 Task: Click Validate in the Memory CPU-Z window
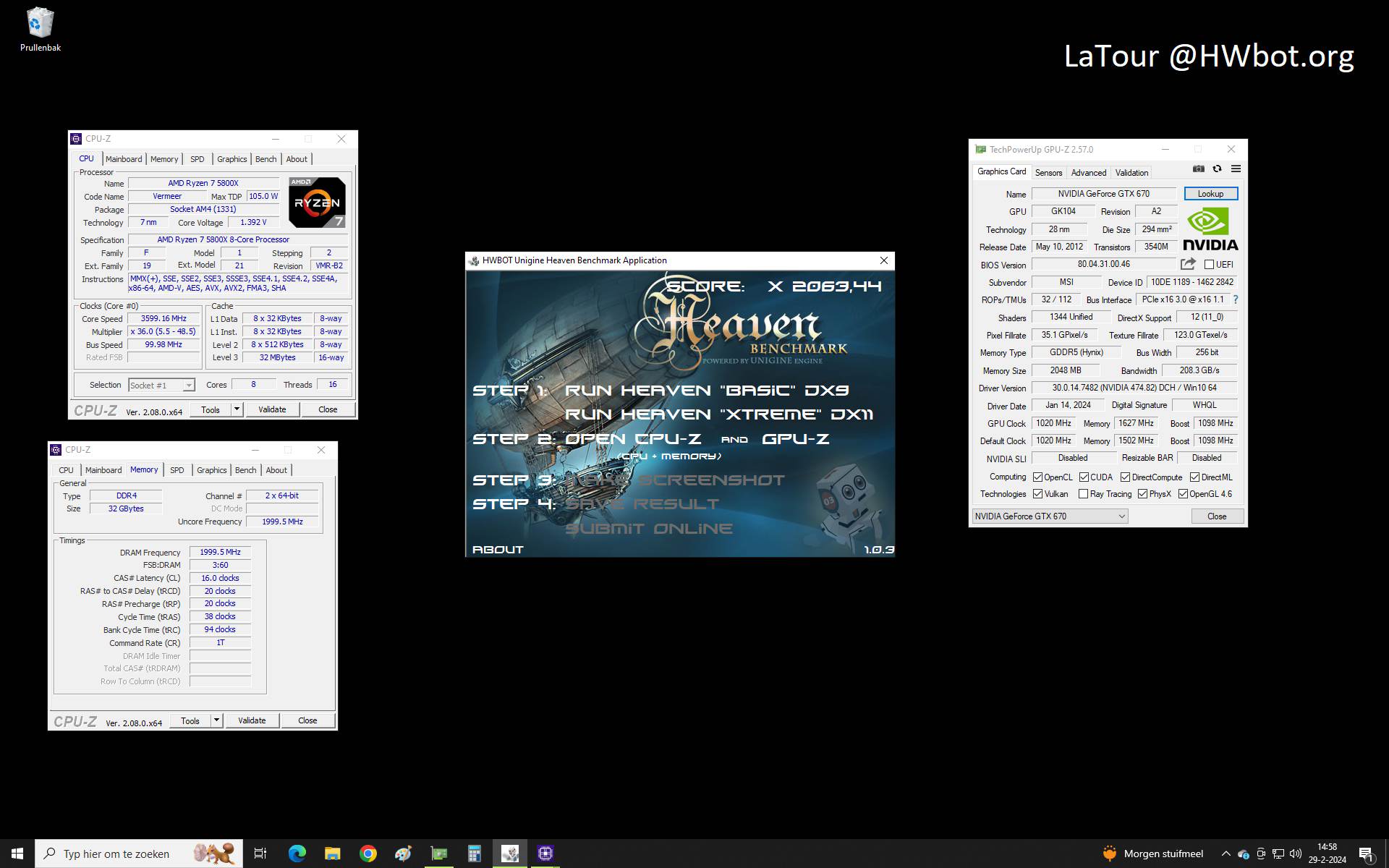(252, 720)
